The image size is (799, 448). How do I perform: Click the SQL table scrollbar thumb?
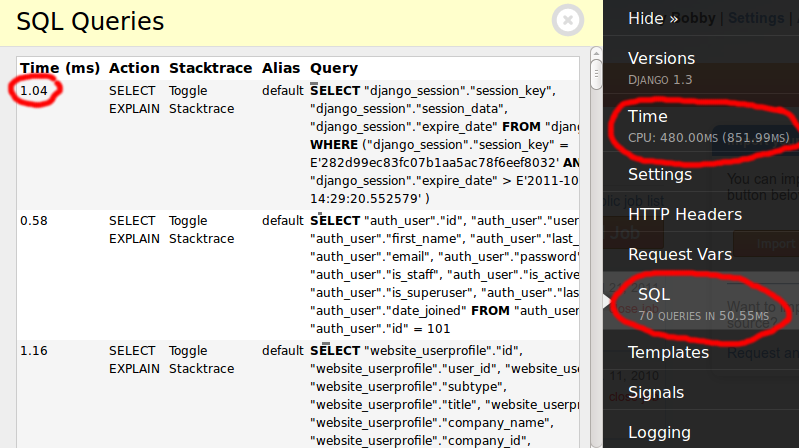coord(596,74)
